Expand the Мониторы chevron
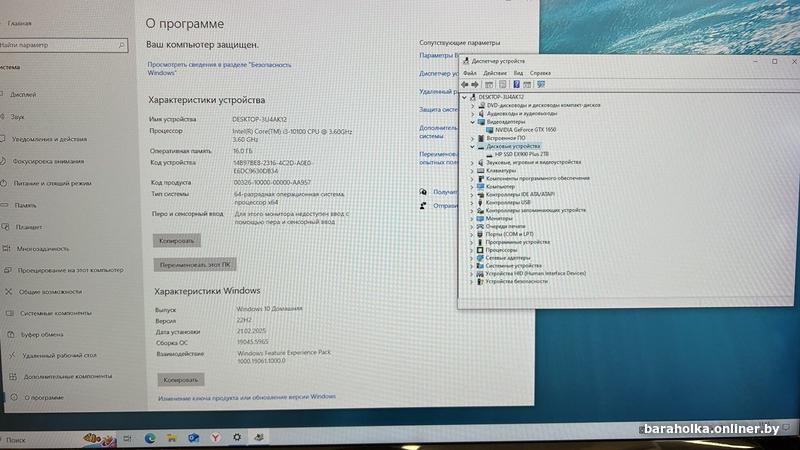 pos(471,218)
